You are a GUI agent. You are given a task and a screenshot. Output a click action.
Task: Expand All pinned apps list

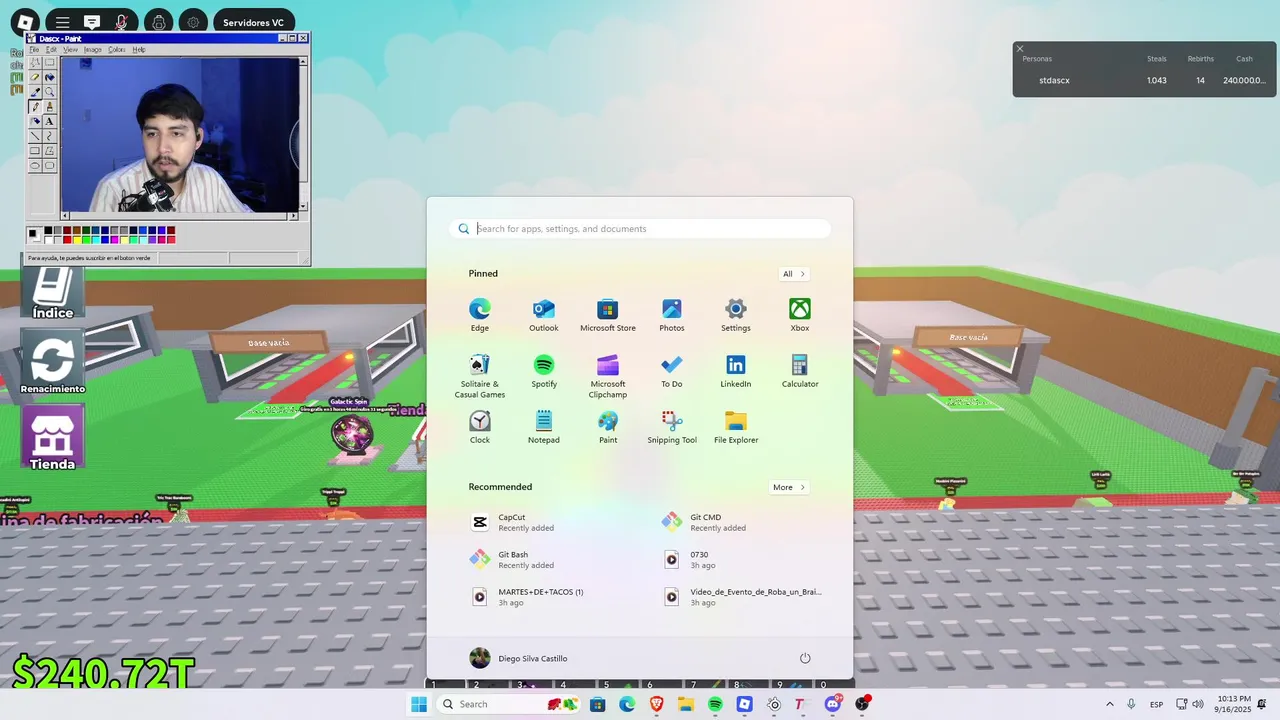point(794,274)
